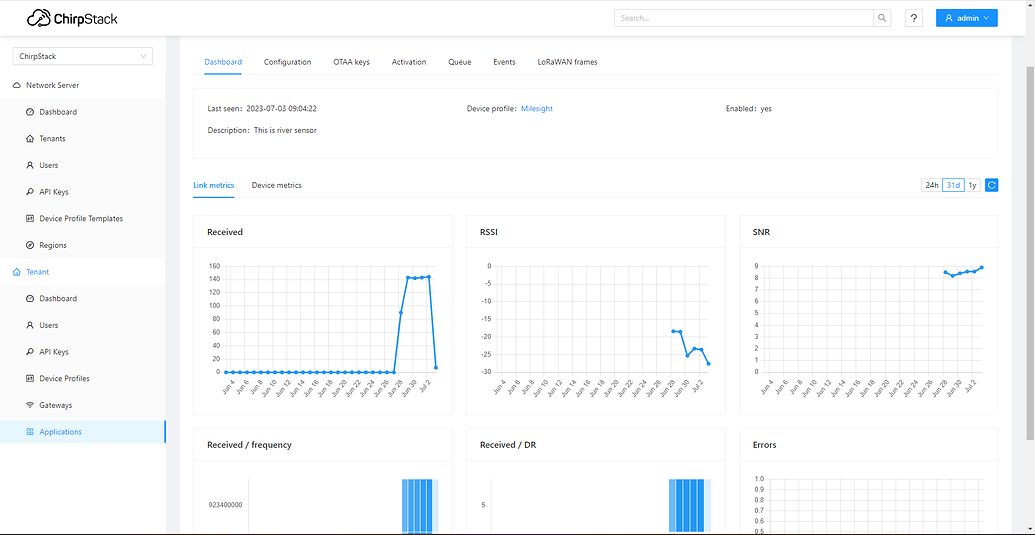Select the 1y time range option

pyautogui.click(x=972, y=185)
